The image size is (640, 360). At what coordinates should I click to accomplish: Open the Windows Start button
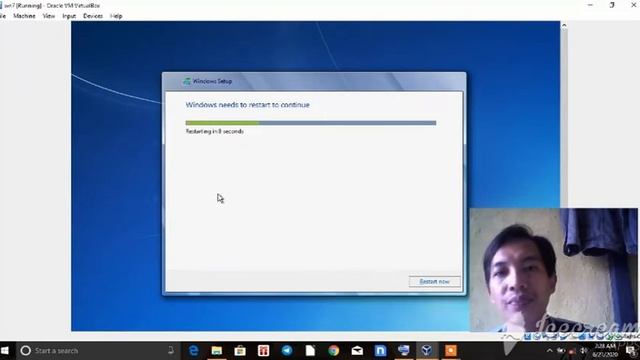[x=5, y=351]
